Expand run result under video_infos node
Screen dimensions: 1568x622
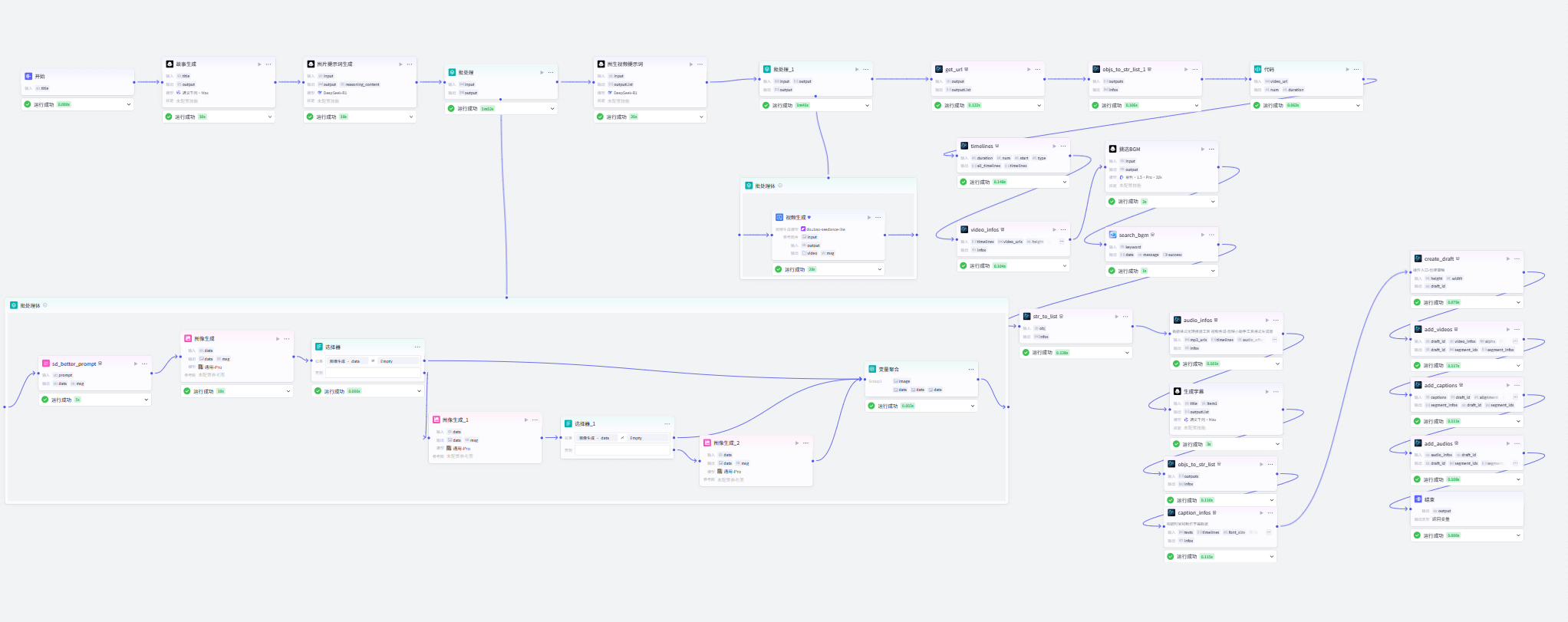click(x=1065, y=266)
